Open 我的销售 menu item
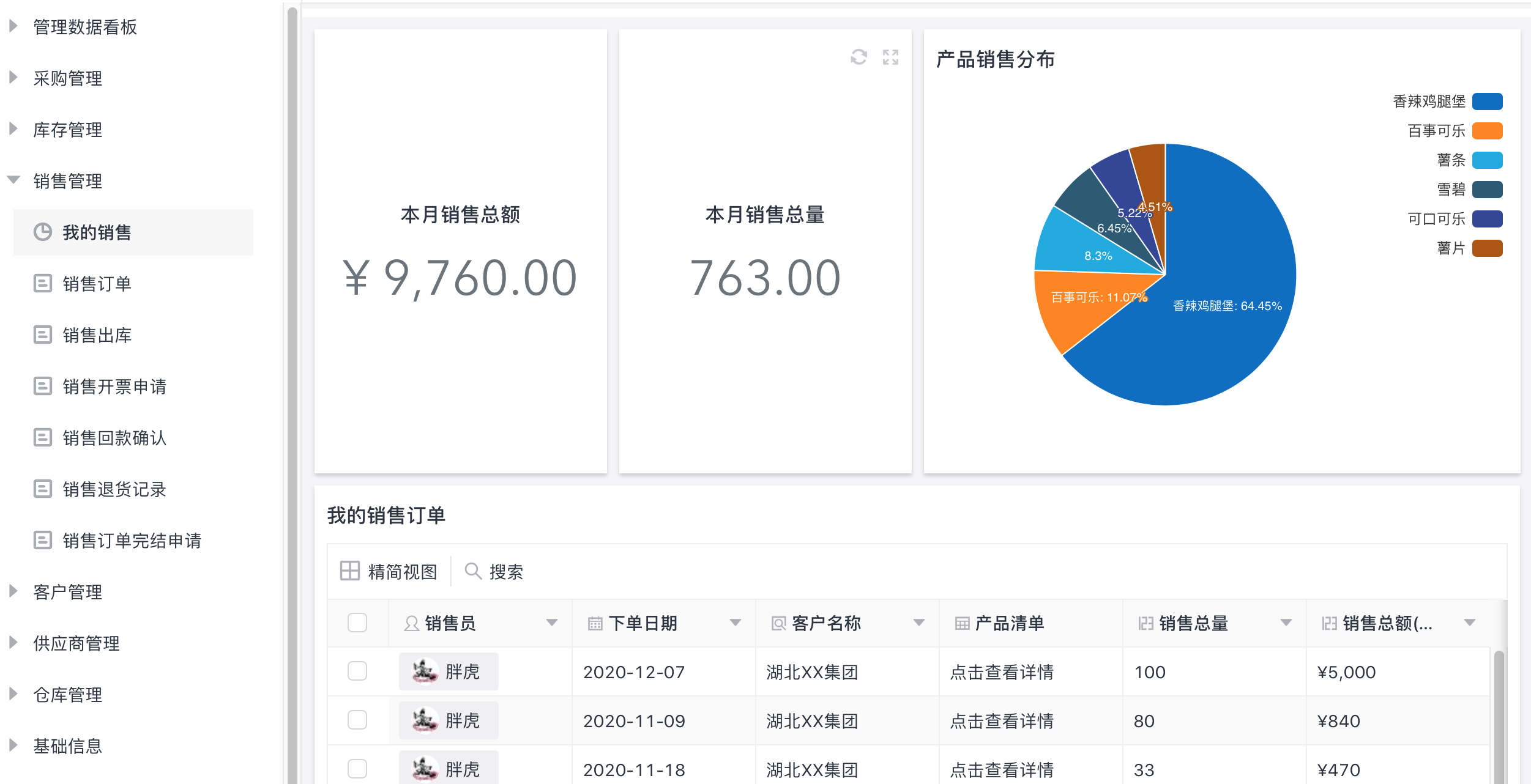1531x784 pixels. click(133, 232)
